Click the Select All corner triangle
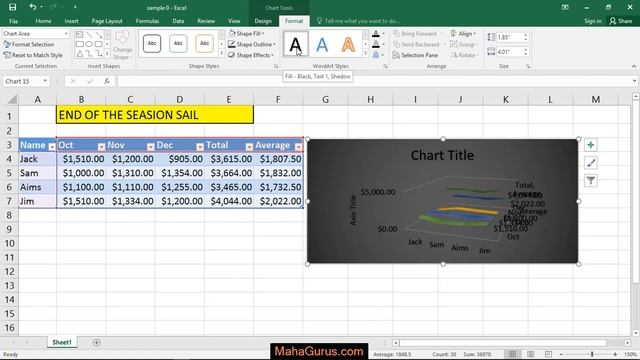The height and width of the screenshot is (360, 640). click(x=13, y=99)
